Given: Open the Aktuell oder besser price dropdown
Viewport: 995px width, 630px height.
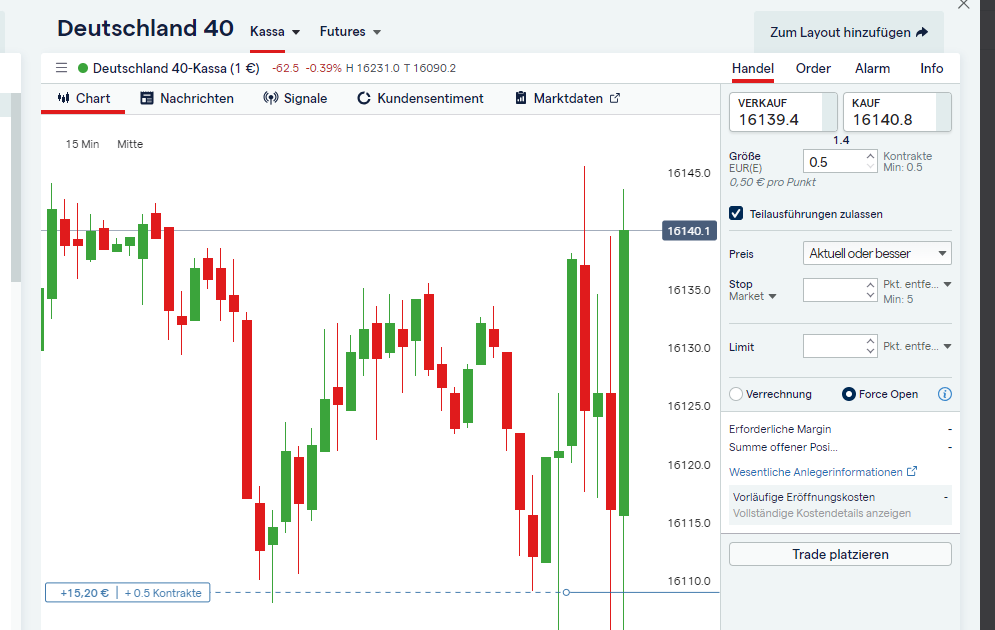Looking at the screenshot, I should [877, 253].
